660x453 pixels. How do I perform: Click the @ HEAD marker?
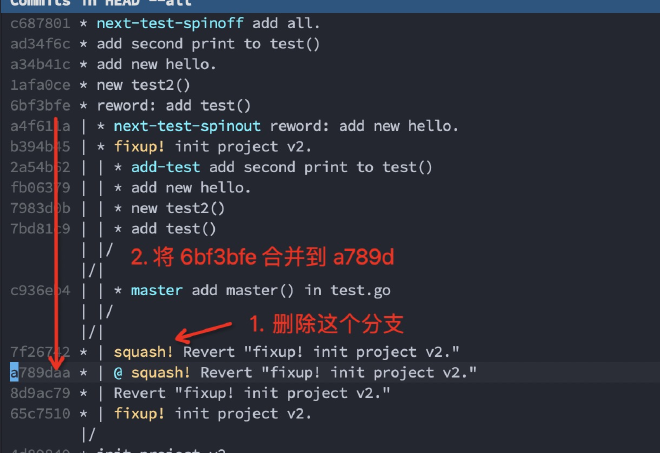tap(118, 373)
